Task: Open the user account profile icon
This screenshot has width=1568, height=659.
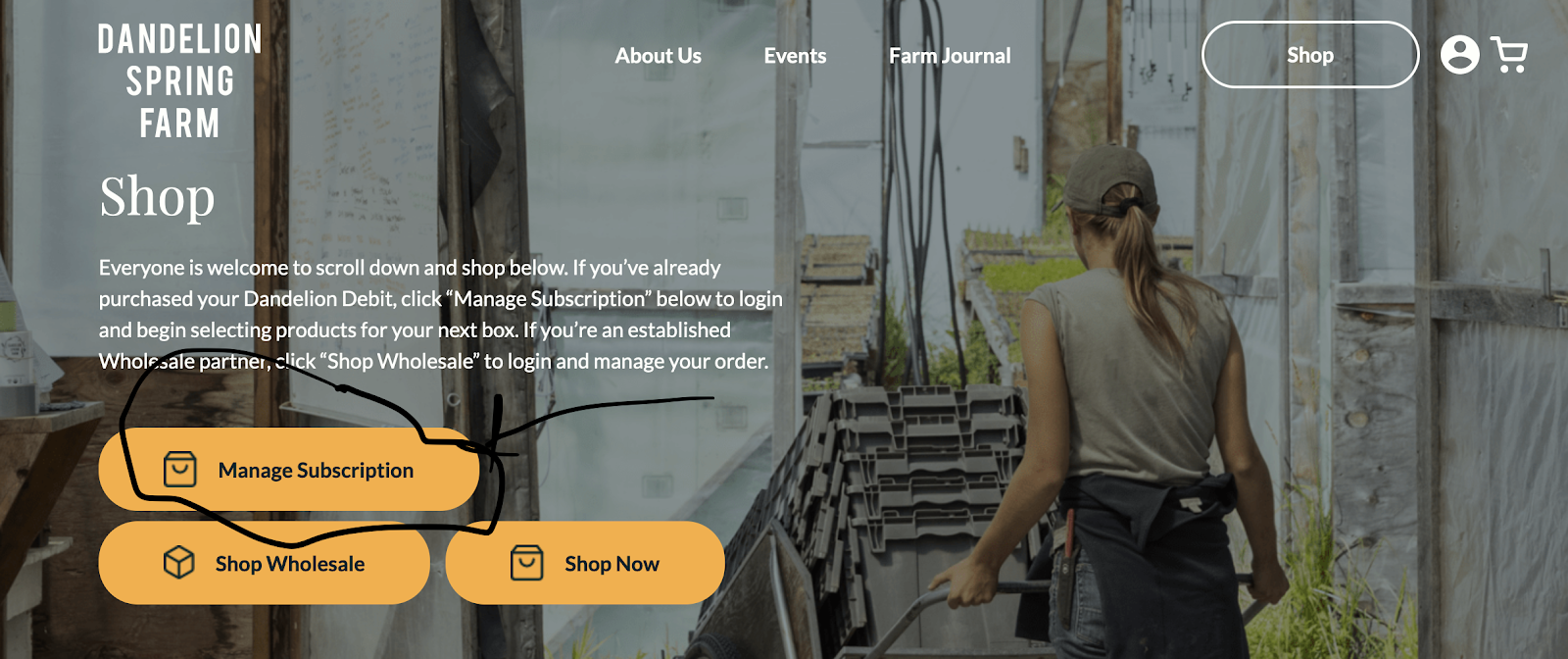Action: coord(1459,55)
